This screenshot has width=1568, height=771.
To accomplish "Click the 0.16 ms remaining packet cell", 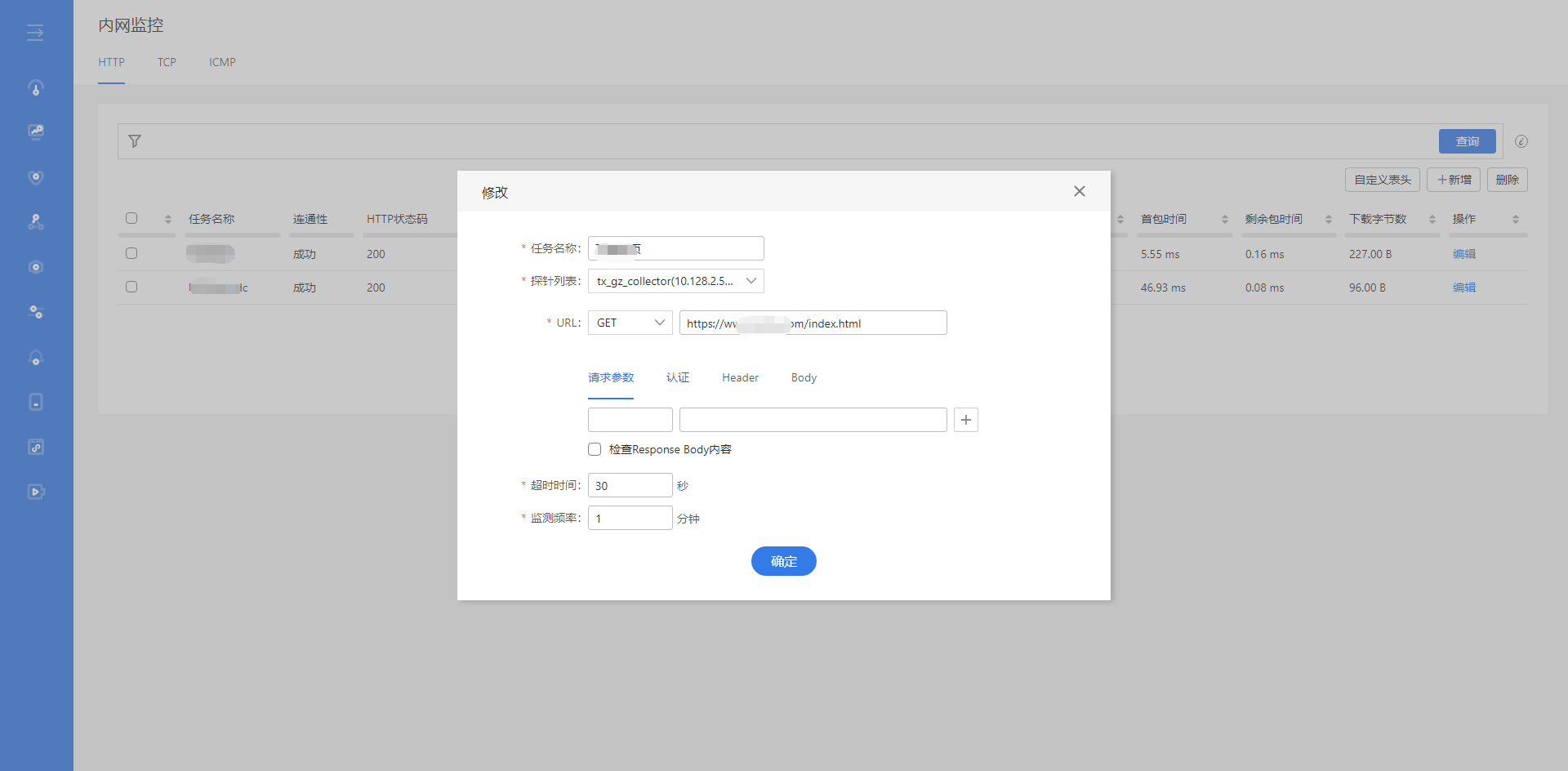I will click(1264, 254).
